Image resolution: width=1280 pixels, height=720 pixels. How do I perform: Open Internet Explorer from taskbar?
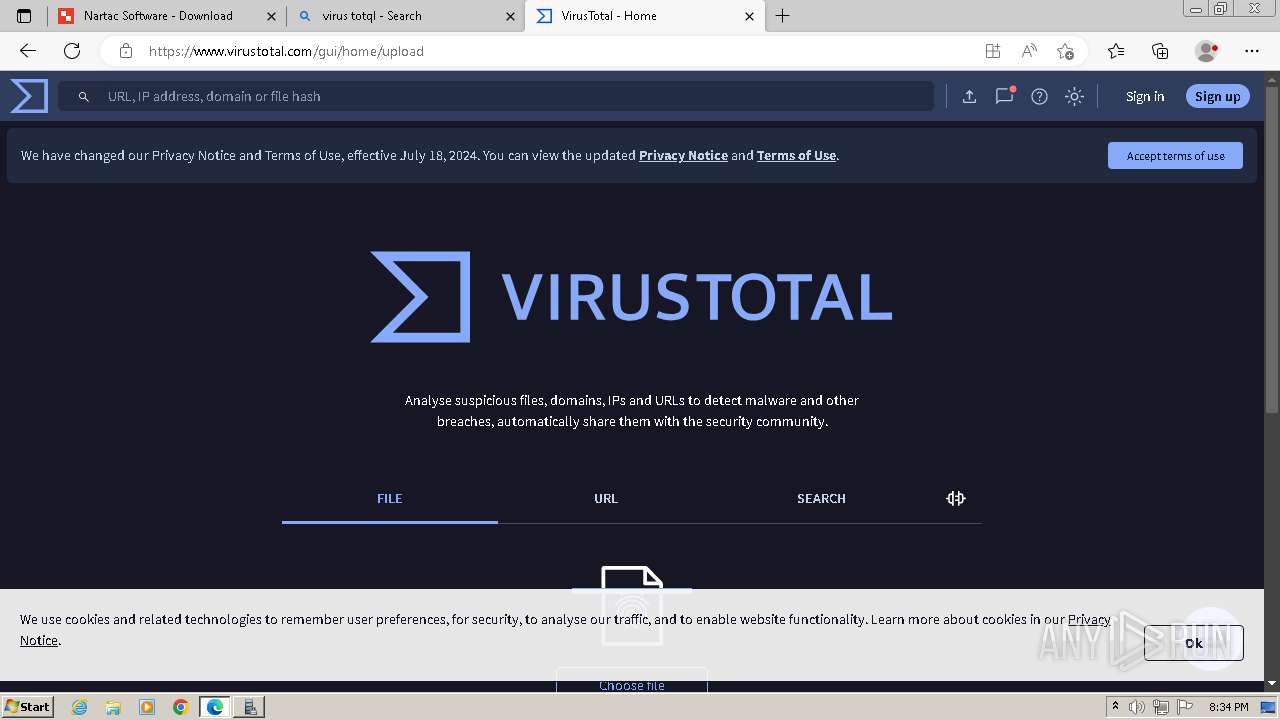point(80,707)
